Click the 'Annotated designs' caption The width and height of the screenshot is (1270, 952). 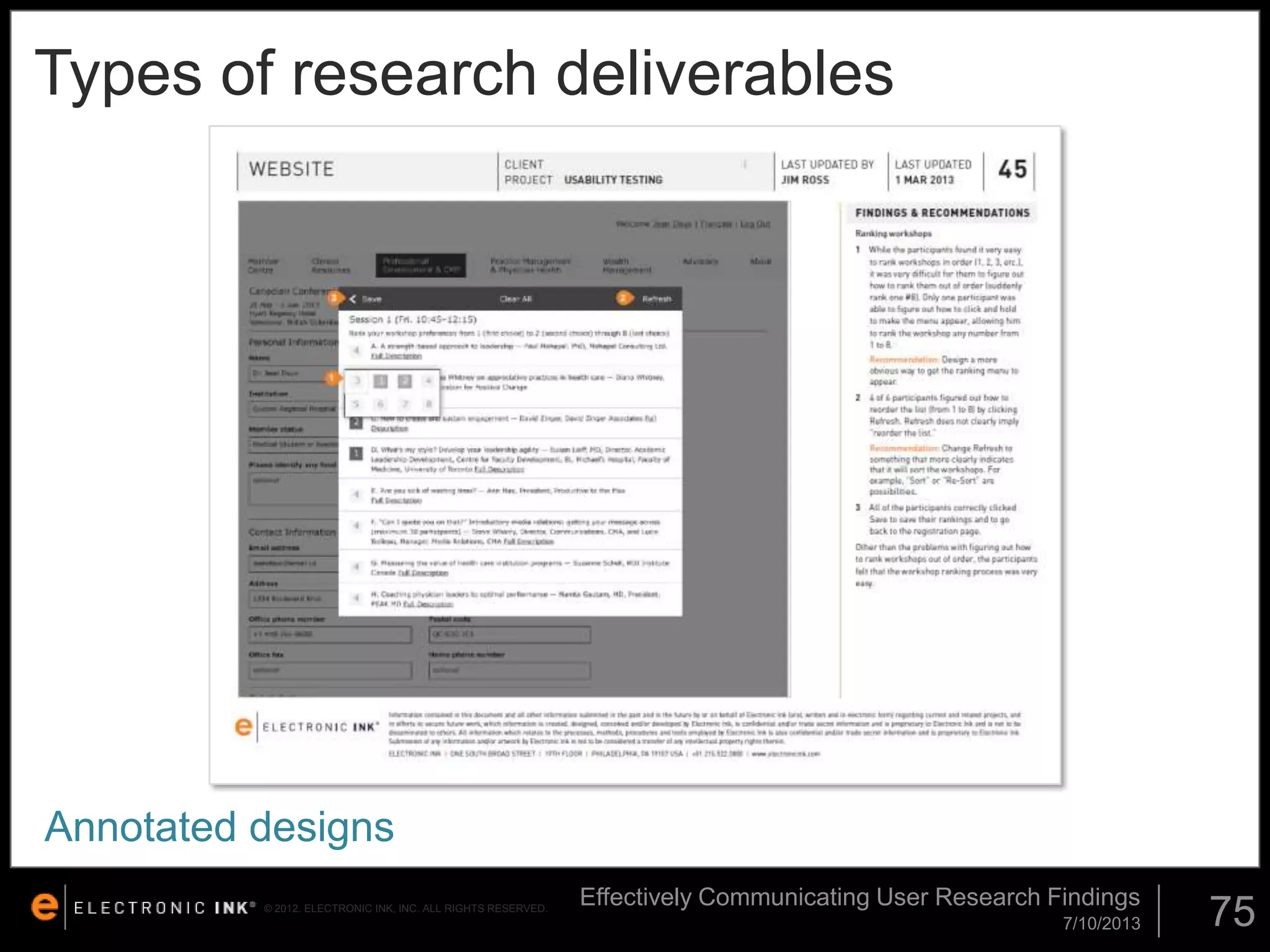(x=220, y=827)
